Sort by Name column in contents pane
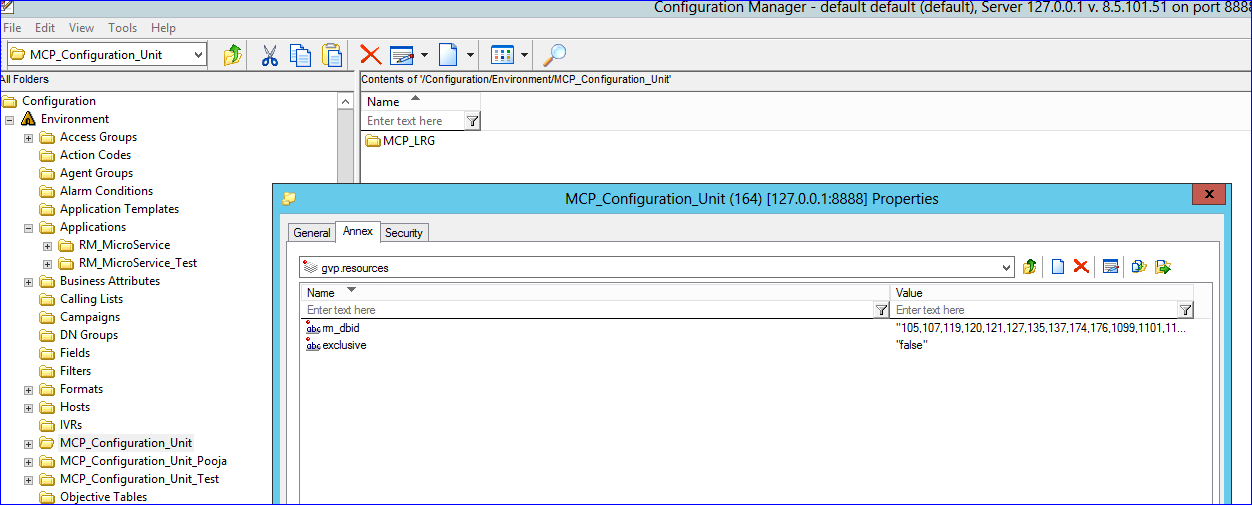The width and height of the screenshot is (1252, 505). pyautogui.click(x=420, y=101)
